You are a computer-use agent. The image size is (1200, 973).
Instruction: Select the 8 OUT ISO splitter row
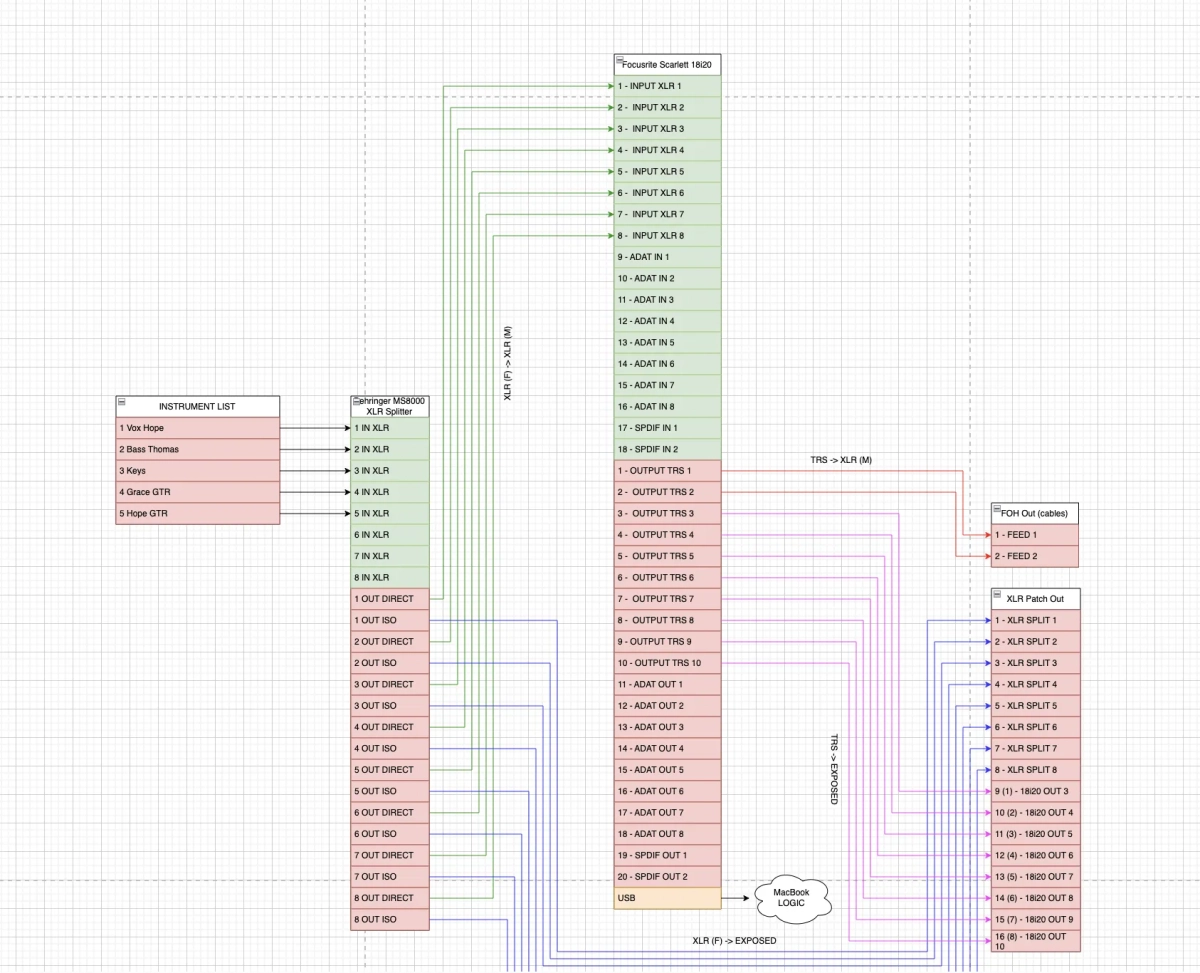(389, 919)
